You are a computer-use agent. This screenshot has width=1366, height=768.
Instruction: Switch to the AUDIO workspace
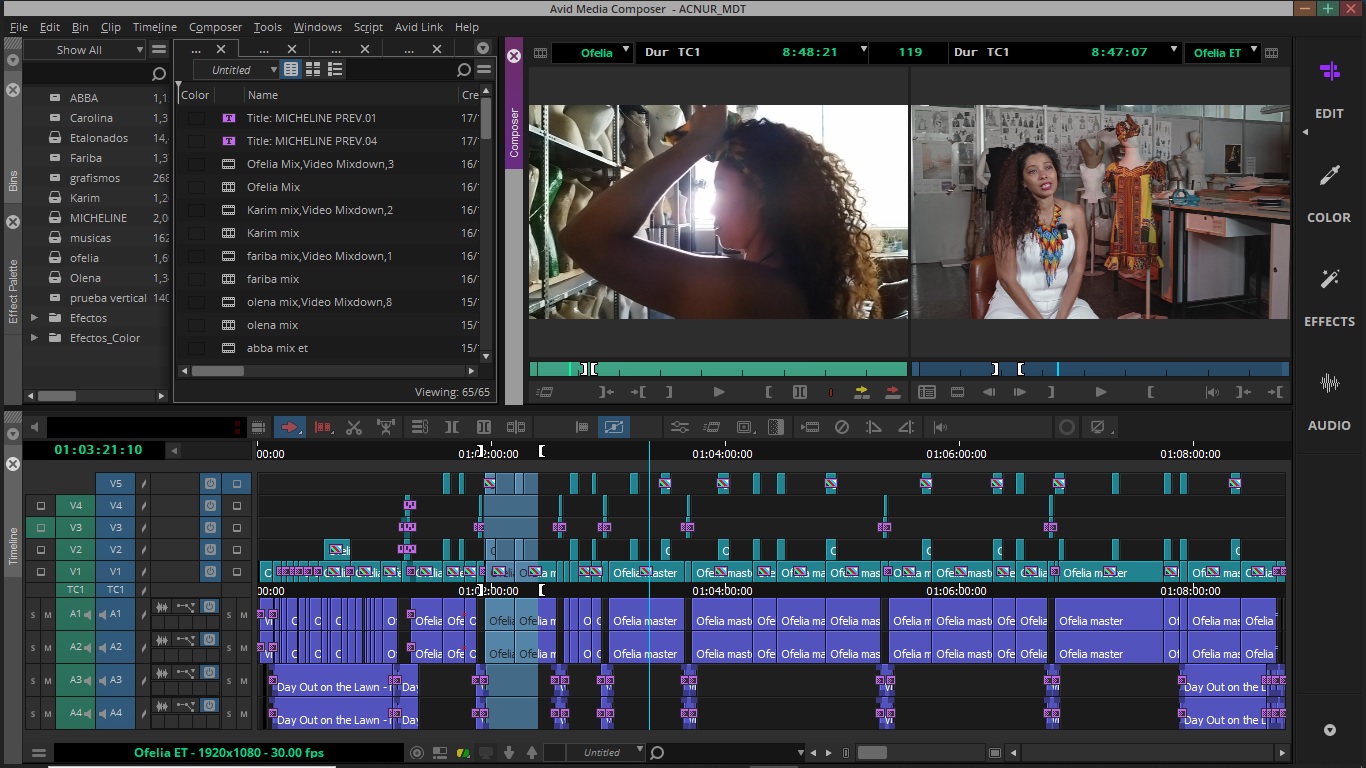tap(1329, 402)
